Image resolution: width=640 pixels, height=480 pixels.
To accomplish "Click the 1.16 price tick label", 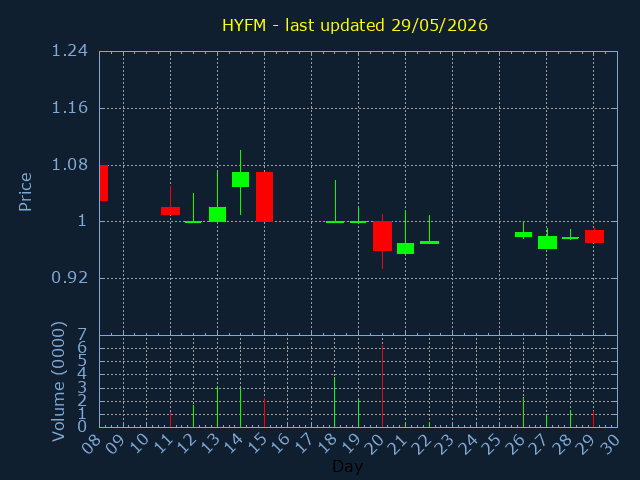I will [x=69, y=108].
